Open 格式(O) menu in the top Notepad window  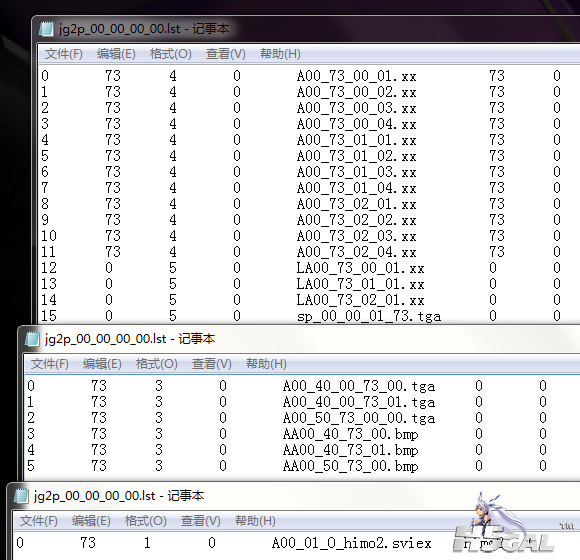coord(171,54)
